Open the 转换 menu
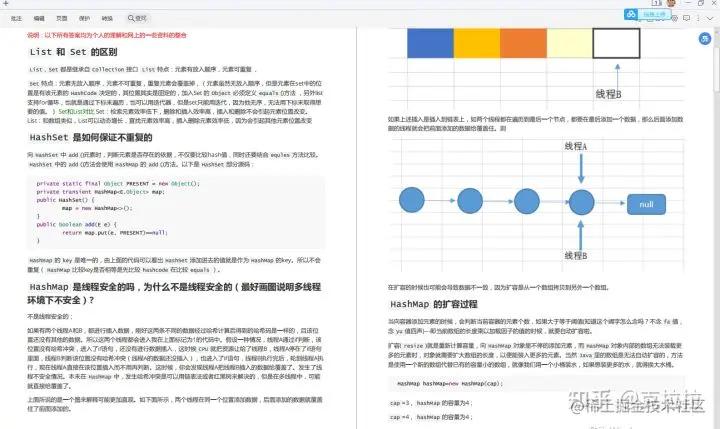The height and width of the screenshot is (429, 720). click(x=107, y=18)
